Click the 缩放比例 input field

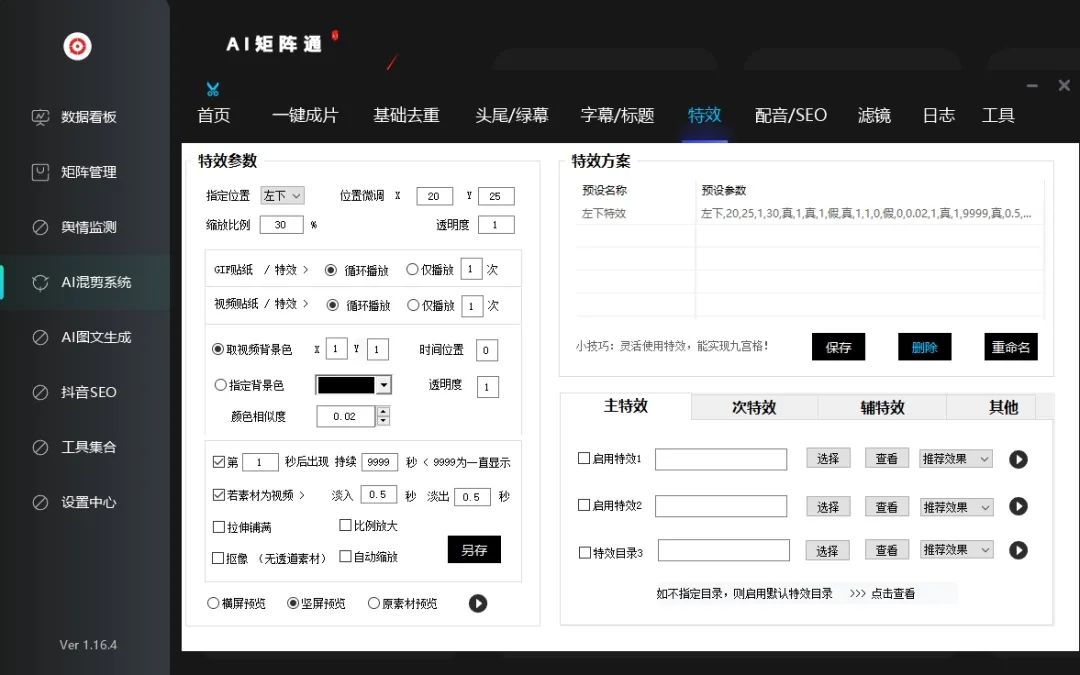281,225
